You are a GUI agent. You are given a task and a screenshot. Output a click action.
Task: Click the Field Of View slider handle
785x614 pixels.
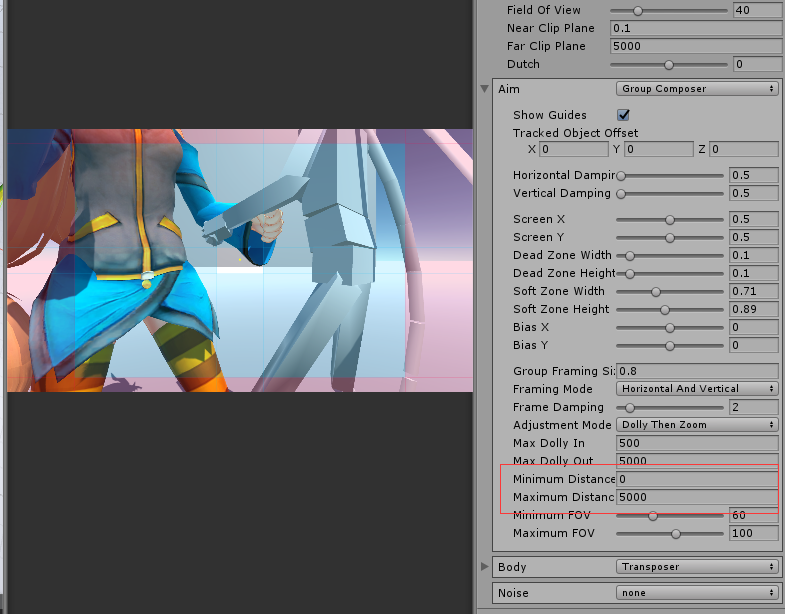[x=638, y=10]
